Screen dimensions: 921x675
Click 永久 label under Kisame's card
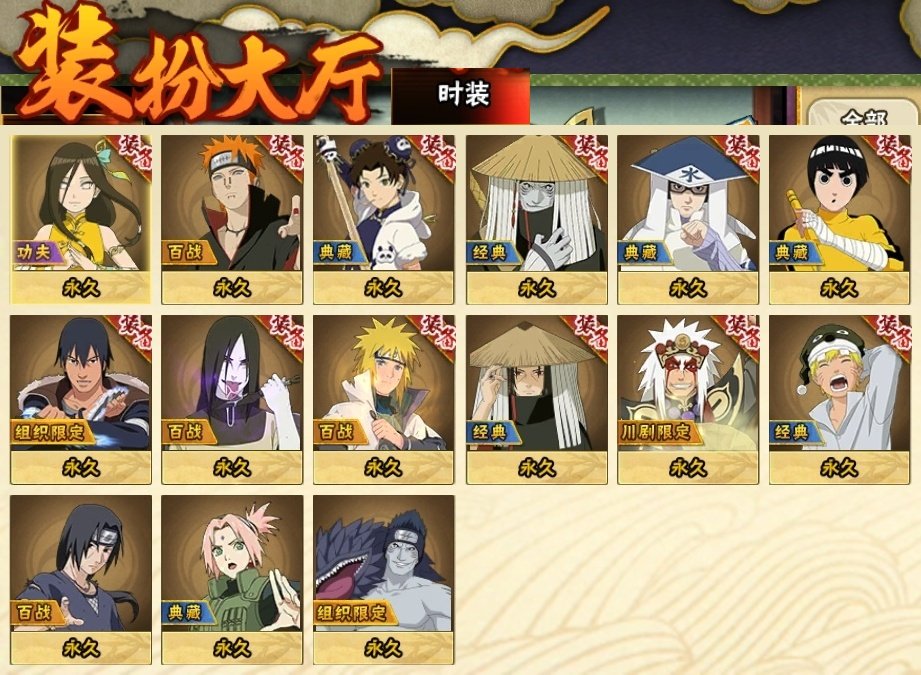[384, 648]
